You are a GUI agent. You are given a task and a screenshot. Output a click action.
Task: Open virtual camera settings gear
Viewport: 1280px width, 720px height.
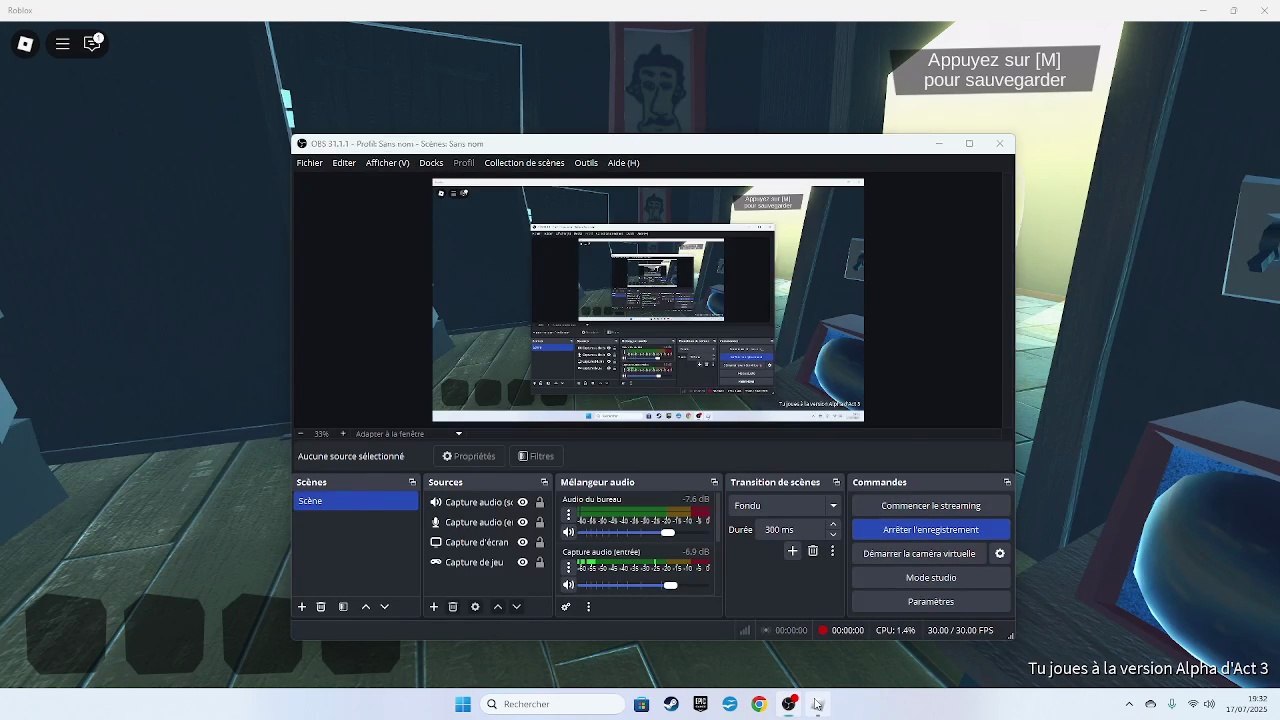point(999,553)
